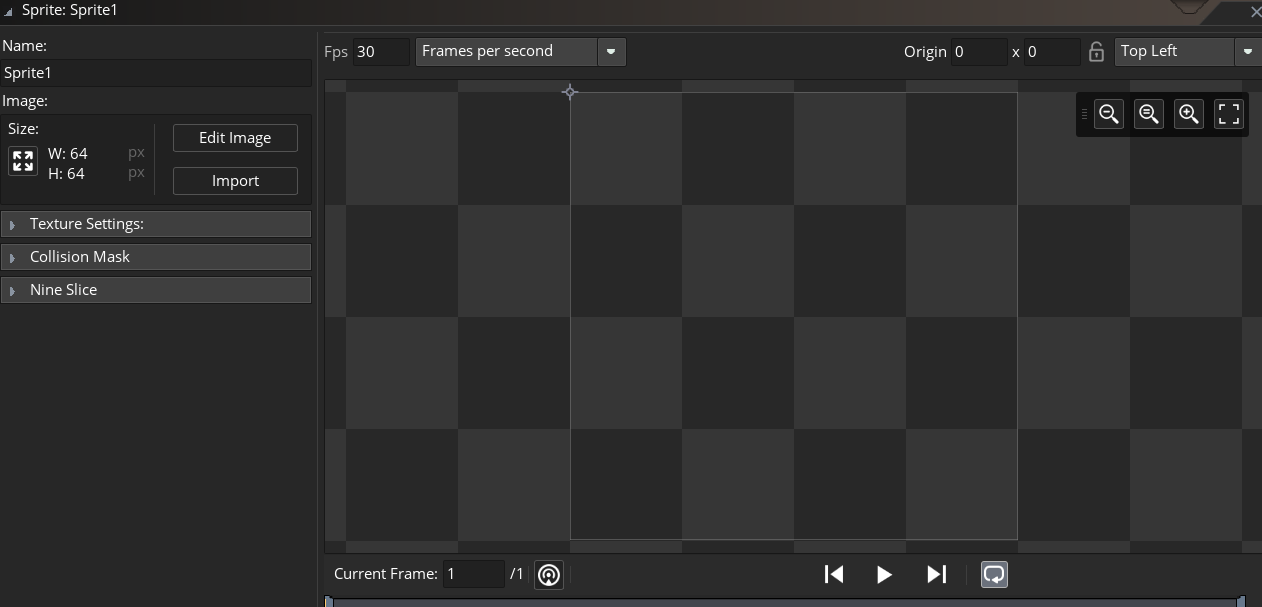Click the Origin X input field

pyautogui.click(x=978, y=52)
